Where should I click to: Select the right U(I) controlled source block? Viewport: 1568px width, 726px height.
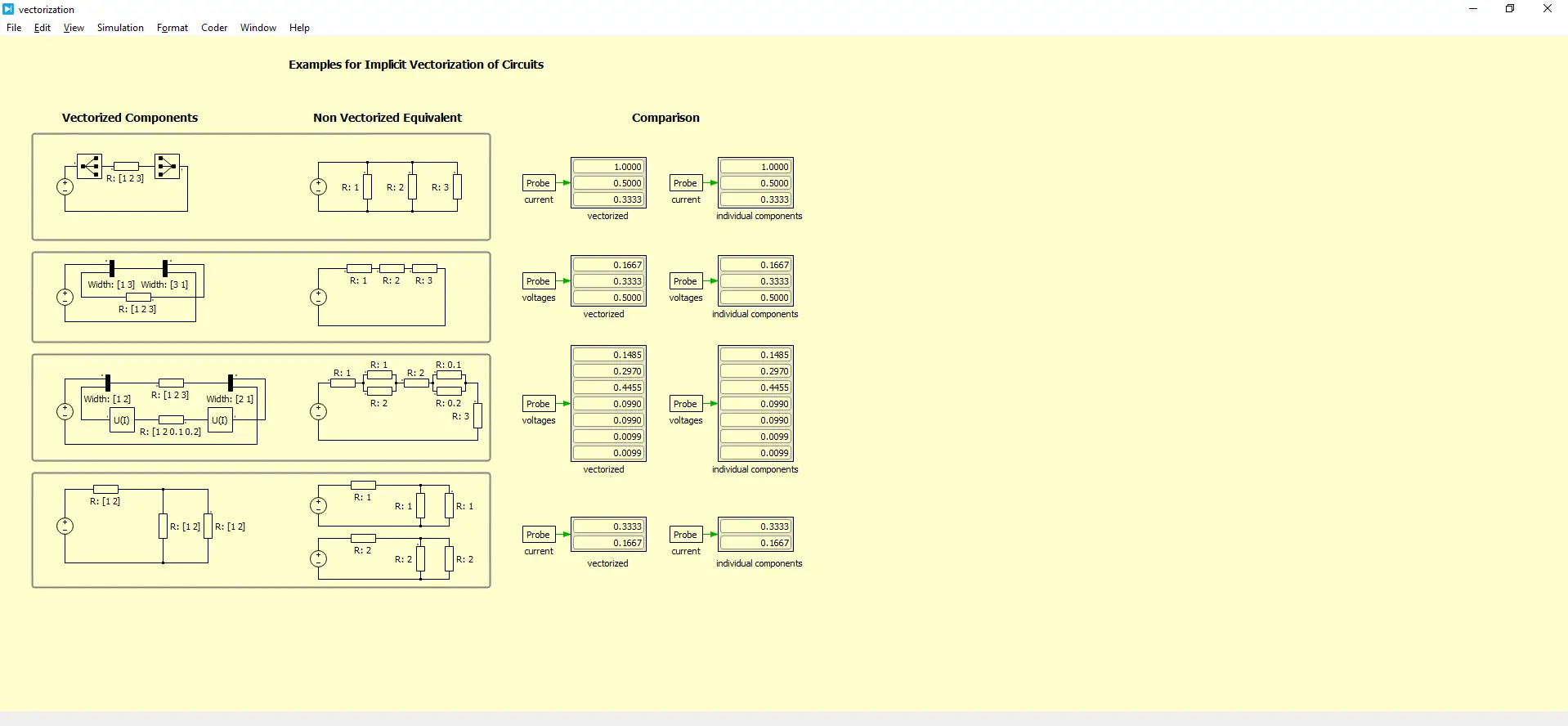point(220,420)
